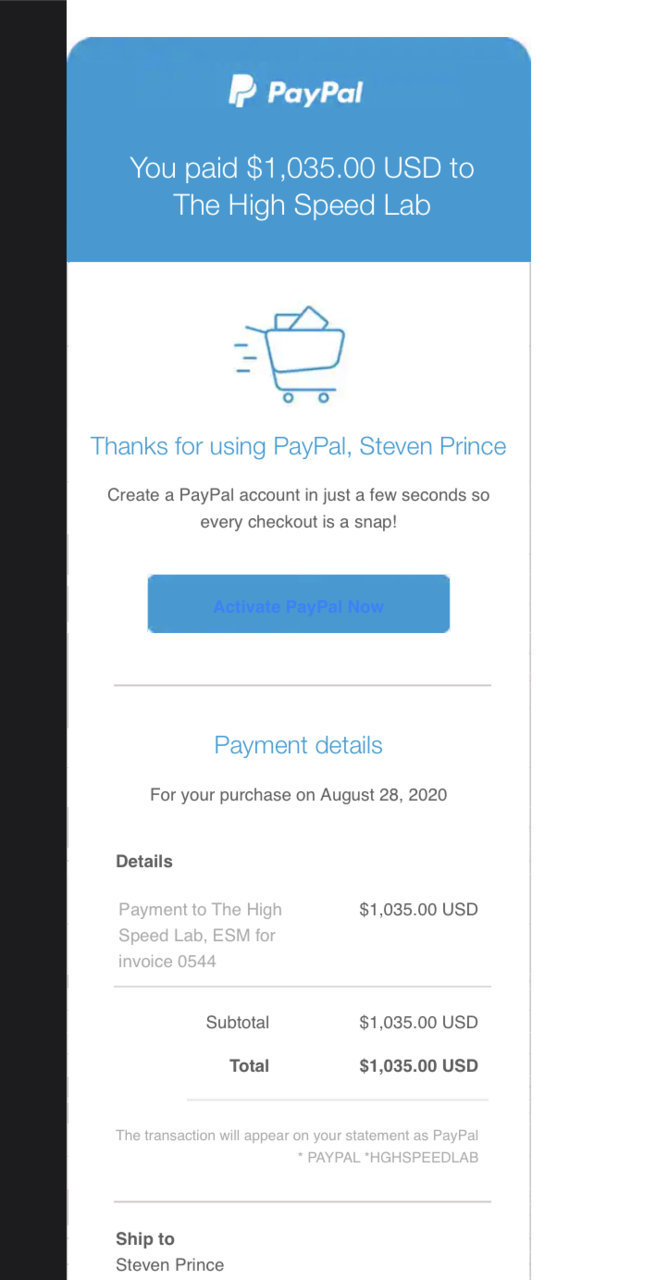The width and height of the screenshot is (656, 1280).
Task: Click 'The High Speed Lab' in the header
Action: click(x=301, y=206)
